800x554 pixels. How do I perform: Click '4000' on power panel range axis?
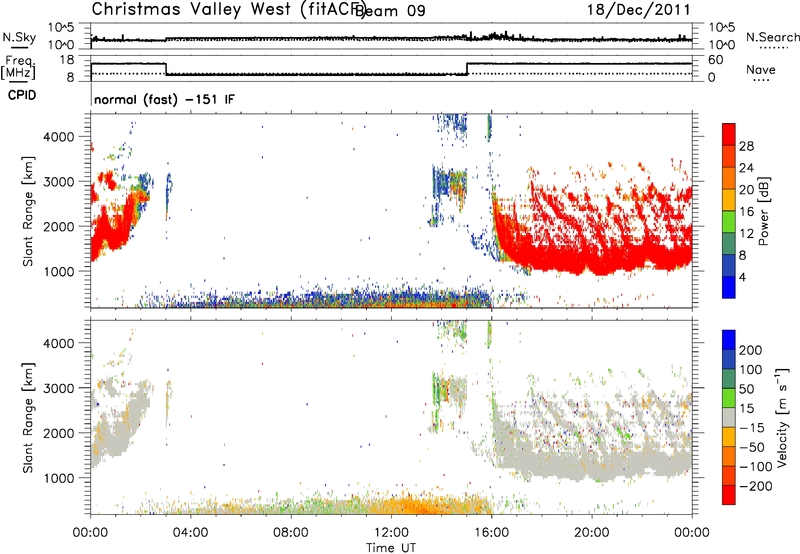tap(58, 137)
